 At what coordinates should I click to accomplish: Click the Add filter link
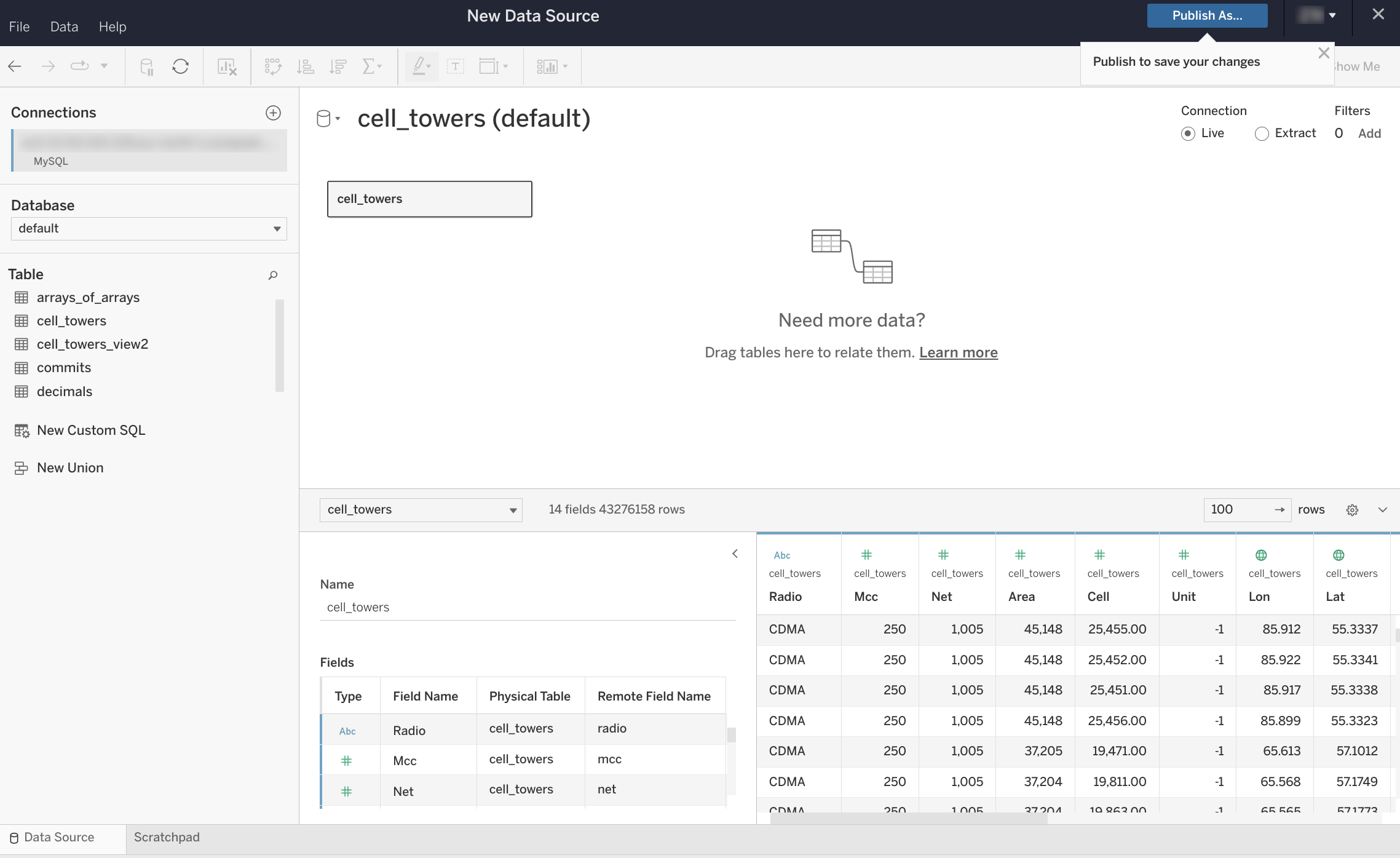[1369, 132]
